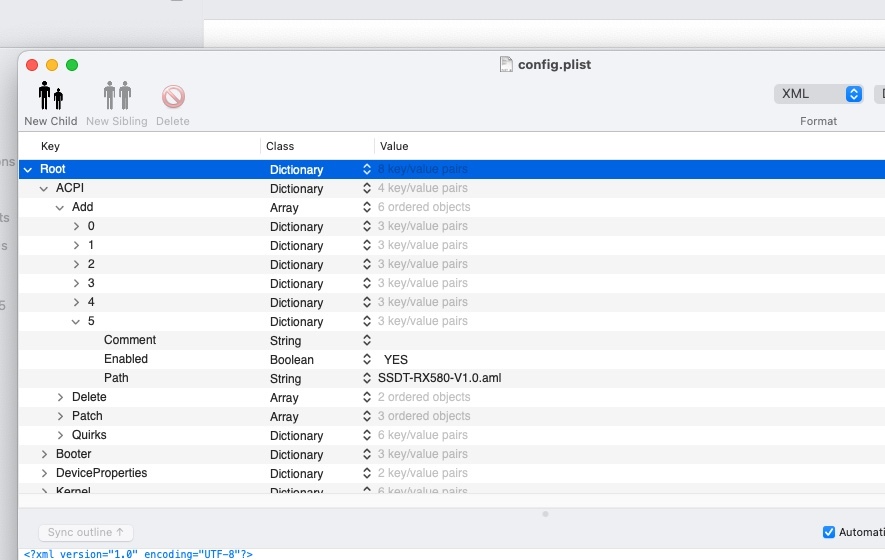
Task: Open class stepper for item 0 row
Action: pyautogui.click(x=367, y=226)
